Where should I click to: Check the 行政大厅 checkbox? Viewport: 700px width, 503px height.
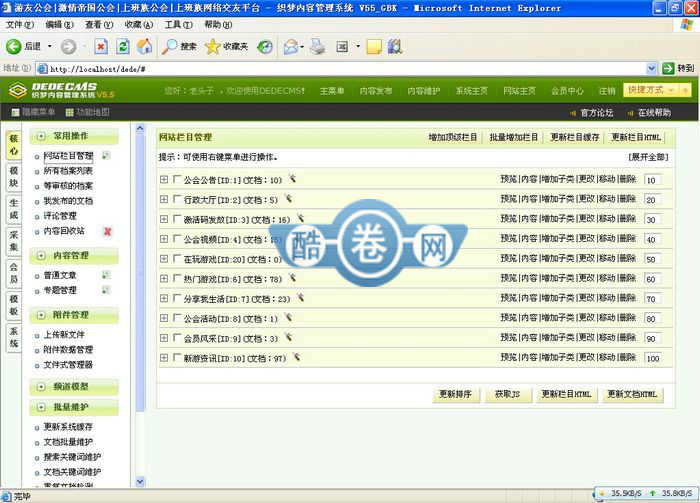point(177,199)
